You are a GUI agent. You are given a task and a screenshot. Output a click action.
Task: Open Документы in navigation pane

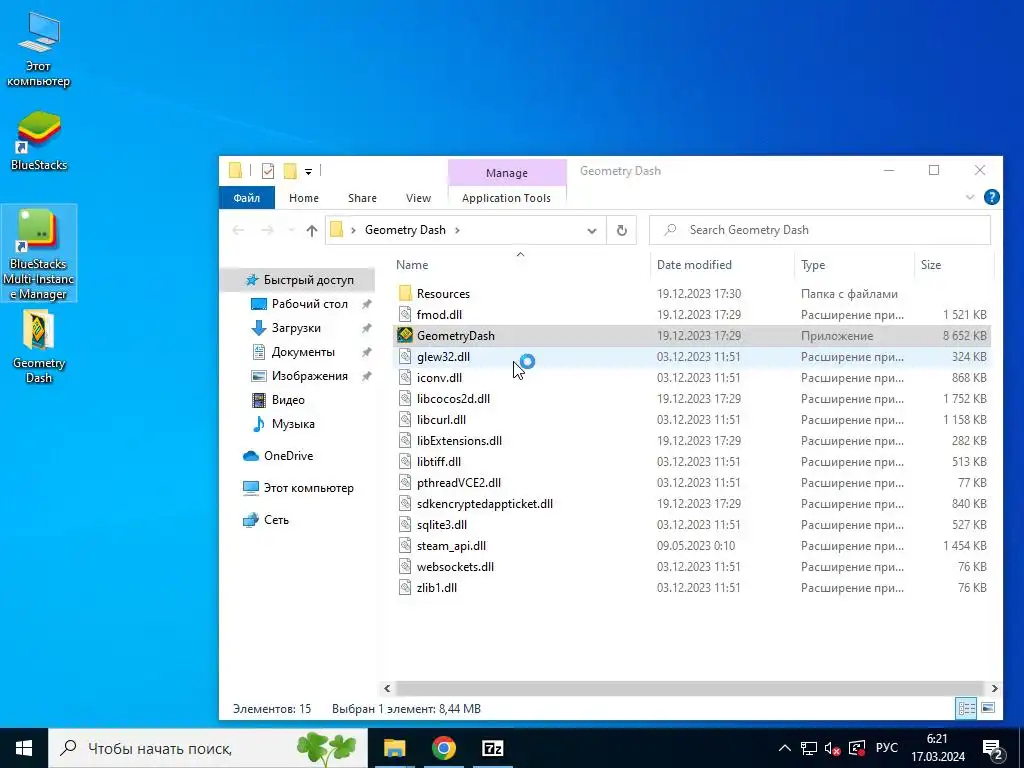tap(303, 352)
